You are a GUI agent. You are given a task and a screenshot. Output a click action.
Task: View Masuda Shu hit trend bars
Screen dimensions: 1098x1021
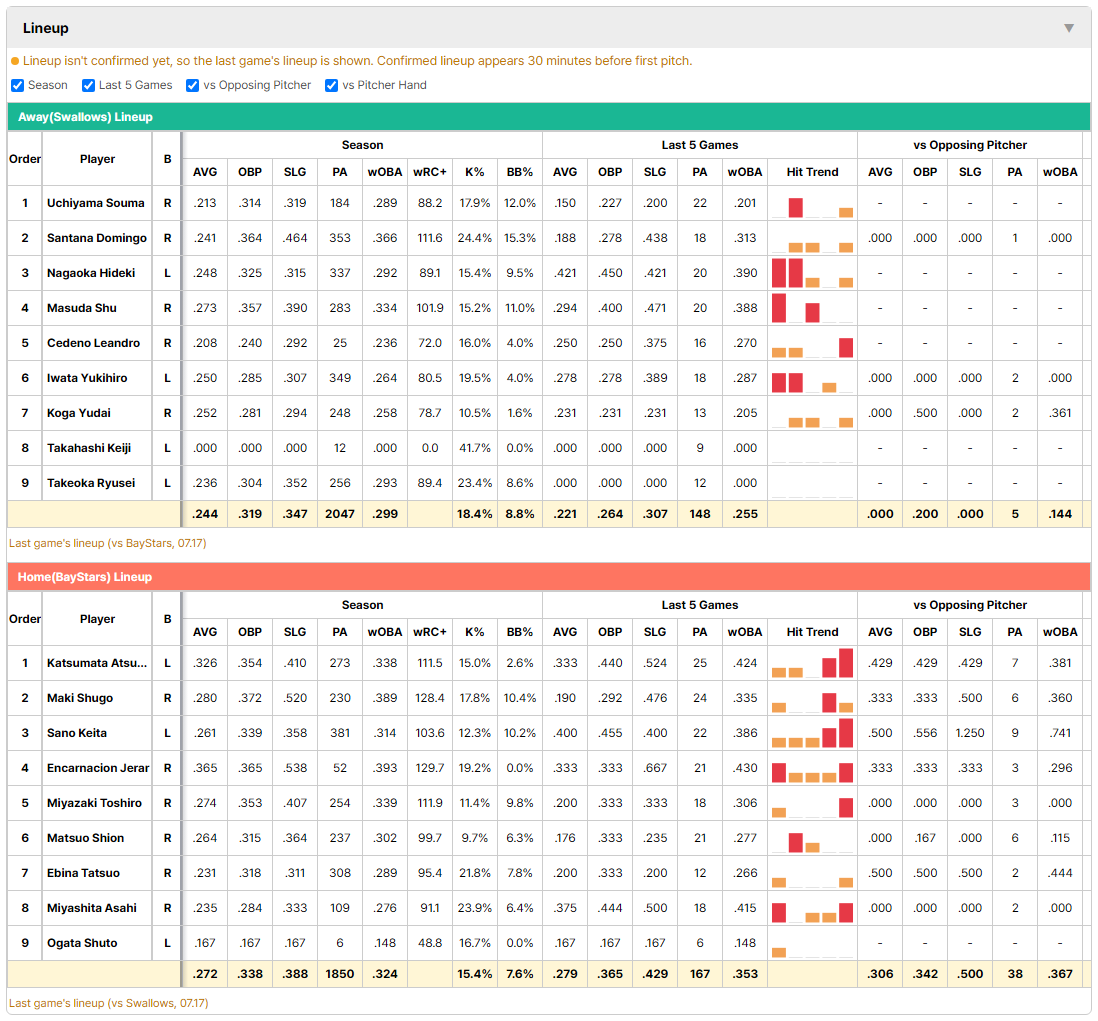pyautogui.click(x=812, y=308)
